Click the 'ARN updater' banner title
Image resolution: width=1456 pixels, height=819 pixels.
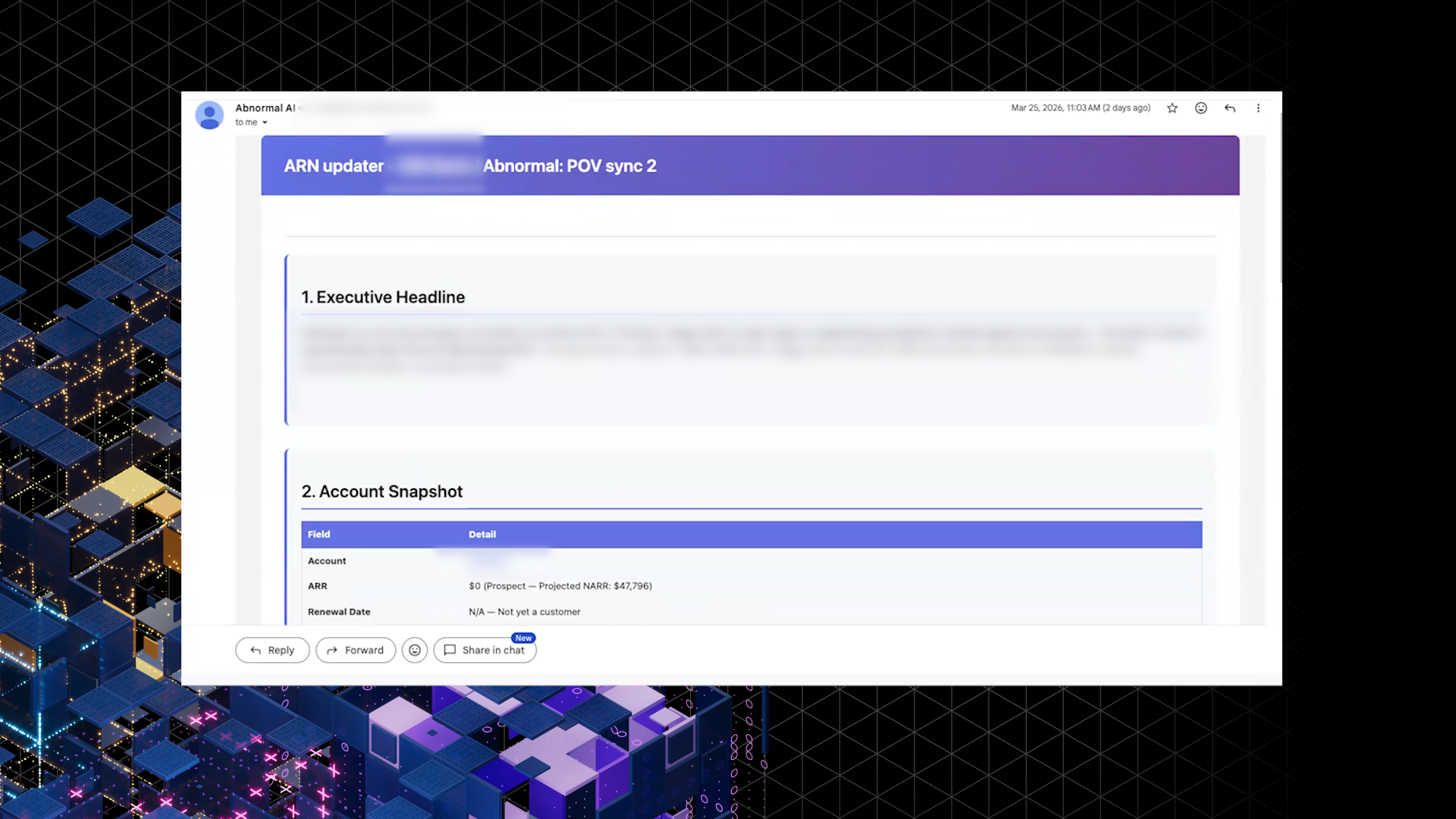click(334, 166)
